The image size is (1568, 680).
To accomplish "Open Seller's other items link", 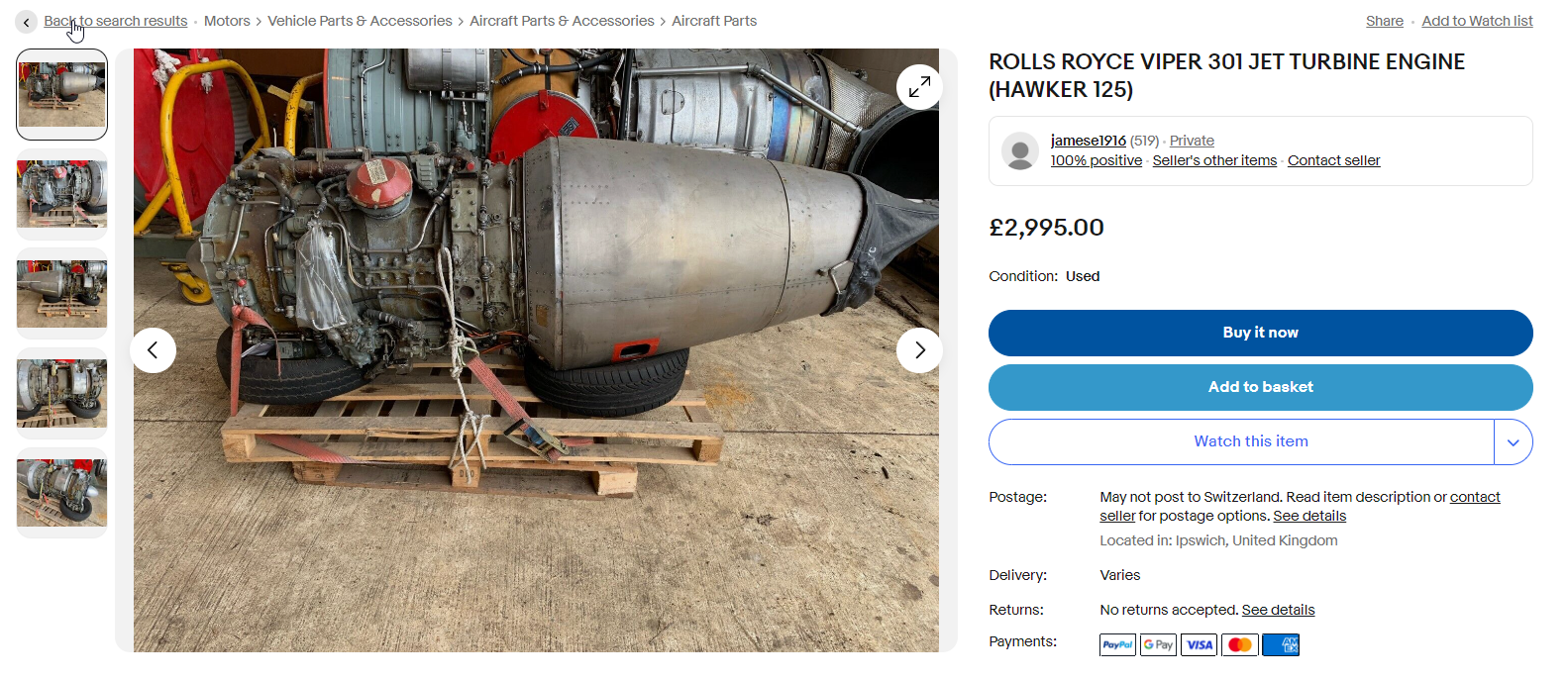I will pyautogui.click(x=1214, y=160).
